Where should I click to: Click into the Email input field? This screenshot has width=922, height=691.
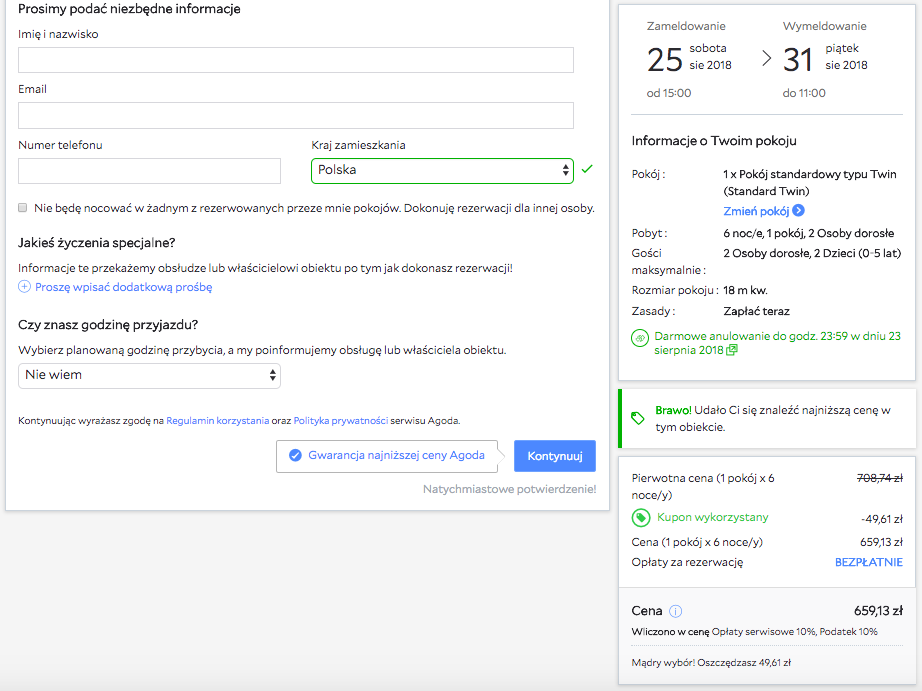[x=295, y=115]
